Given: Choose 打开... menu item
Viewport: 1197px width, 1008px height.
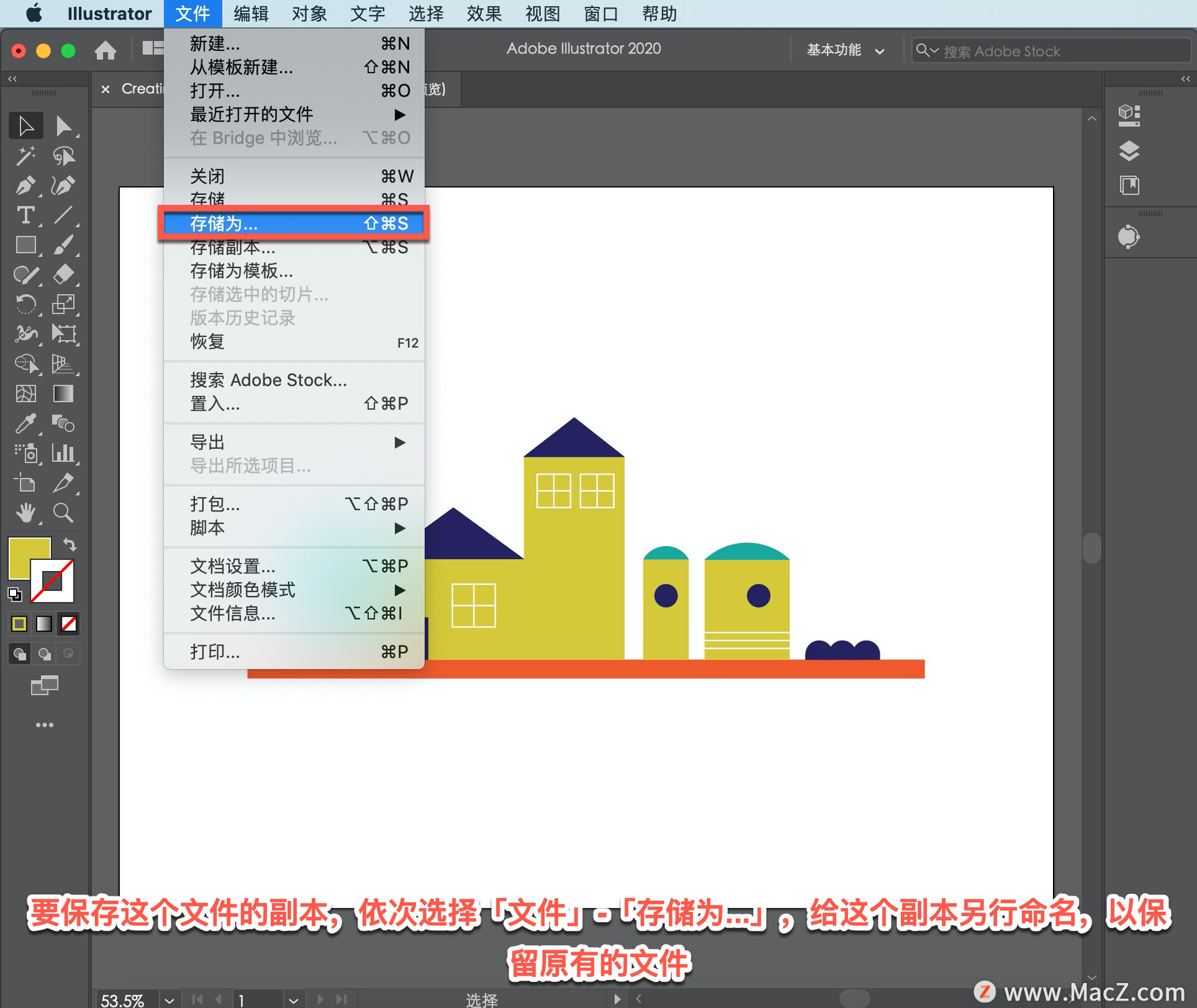Looking at the screenshot, I should (x=294, y=91).
